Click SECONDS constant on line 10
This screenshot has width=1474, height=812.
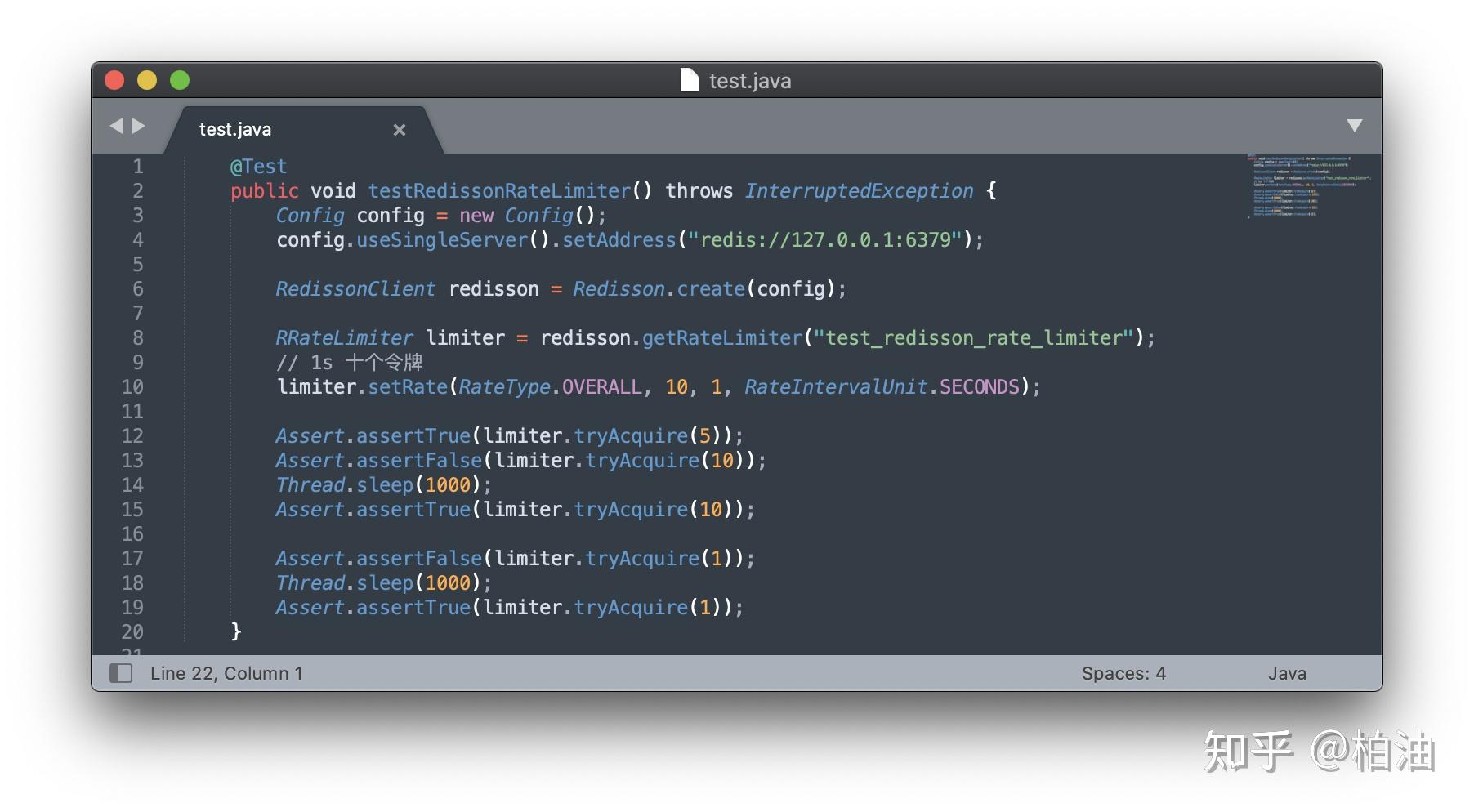pos(980,387)
